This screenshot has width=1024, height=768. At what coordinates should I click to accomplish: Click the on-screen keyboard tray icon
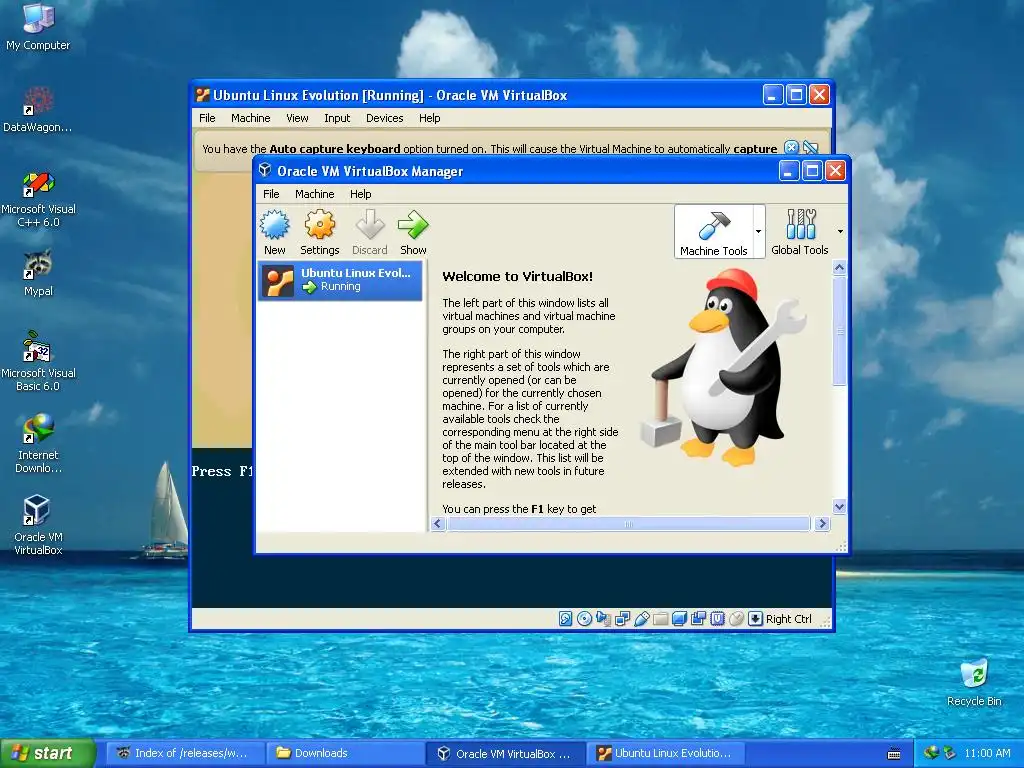pos(894,754)
